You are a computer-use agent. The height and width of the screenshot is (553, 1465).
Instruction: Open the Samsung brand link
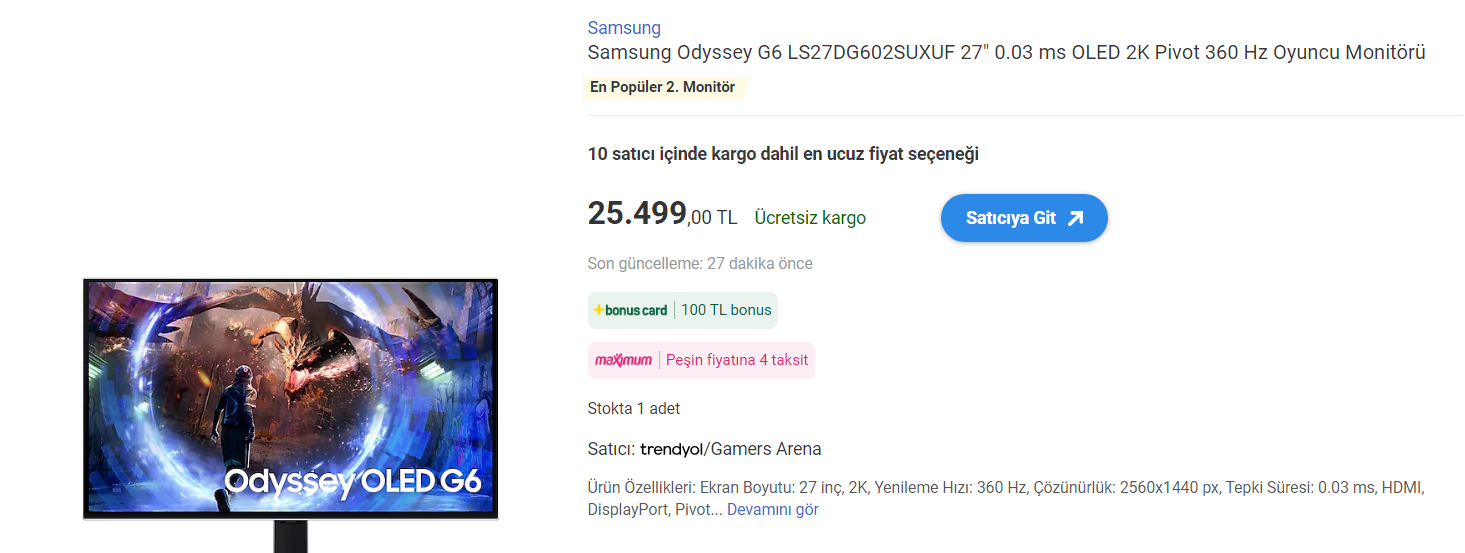pyautogui.click(x=624, y=28)
